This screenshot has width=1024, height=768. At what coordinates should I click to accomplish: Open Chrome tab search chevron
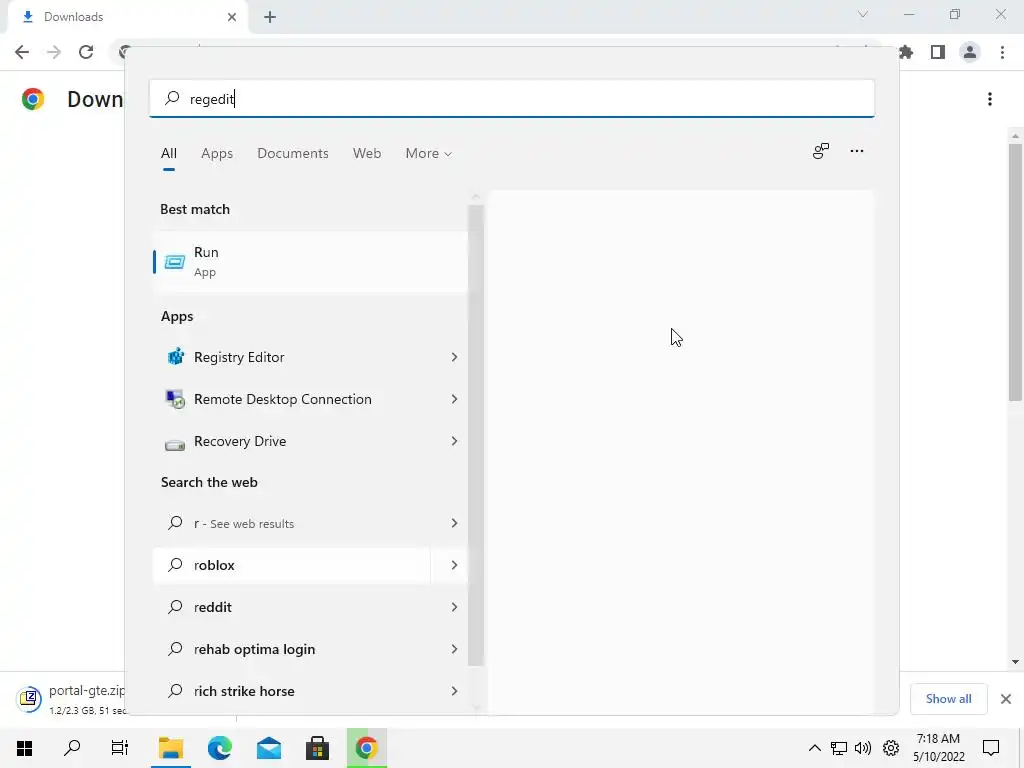pyautogui.click(x=863, y=14)
